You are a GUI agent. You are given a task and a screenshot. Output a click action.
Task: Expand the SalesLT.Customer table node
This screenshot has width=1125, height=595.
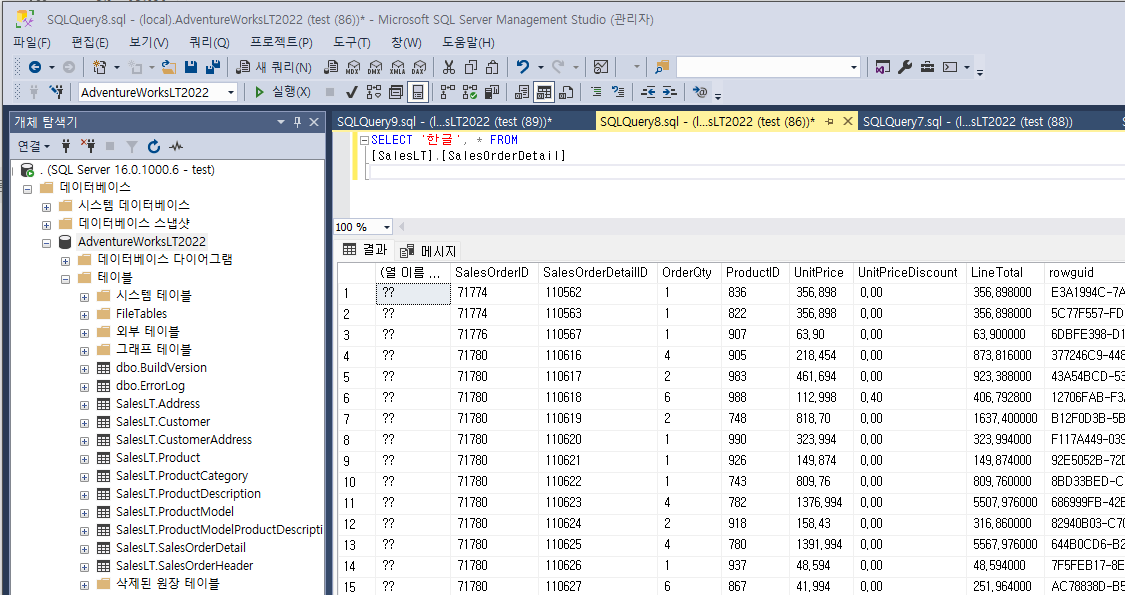(x=84, y=423)
